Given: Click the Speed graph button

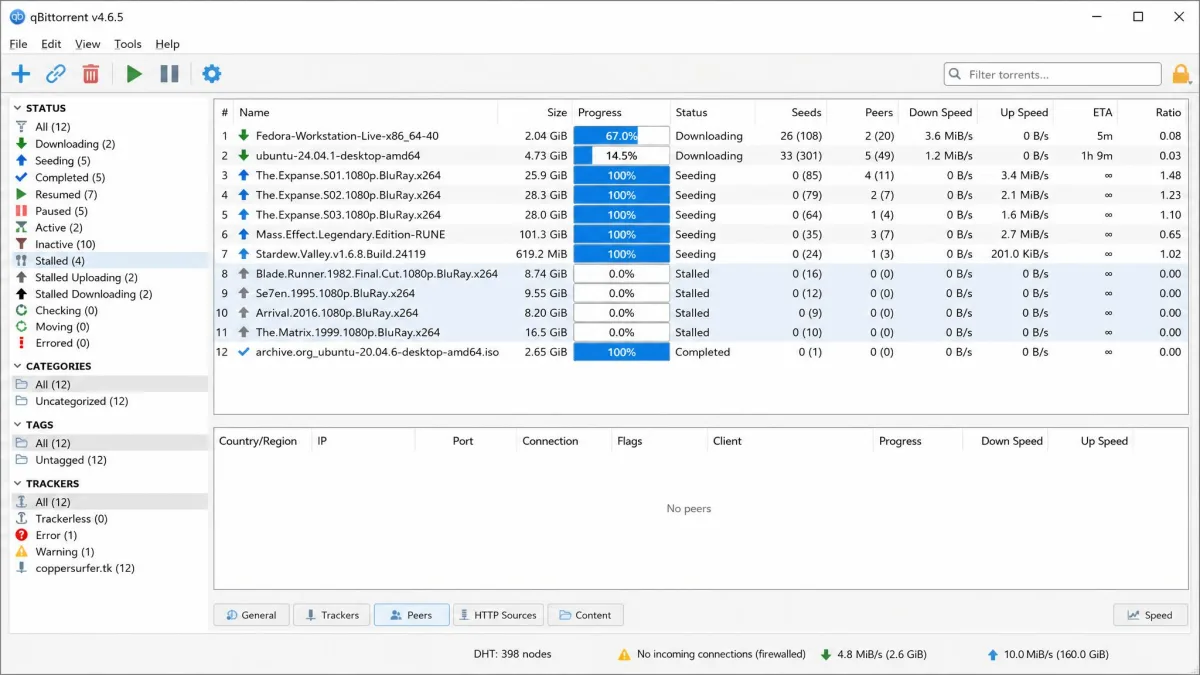Looking at the screenshot, I should [1150, 615].
